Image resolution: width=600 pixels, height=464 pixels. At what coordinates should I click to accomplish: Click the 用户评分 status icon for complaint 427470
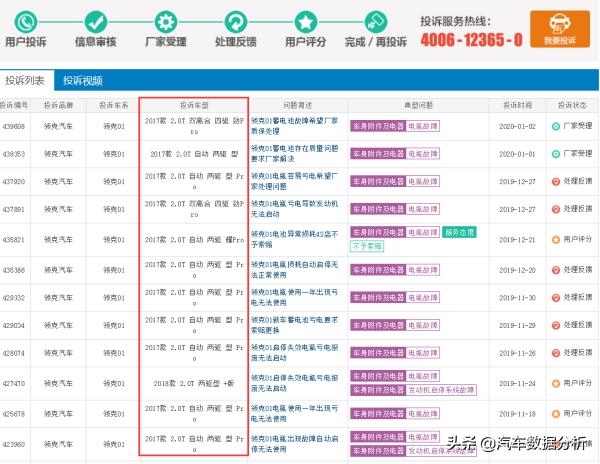(x=556, y=383)
